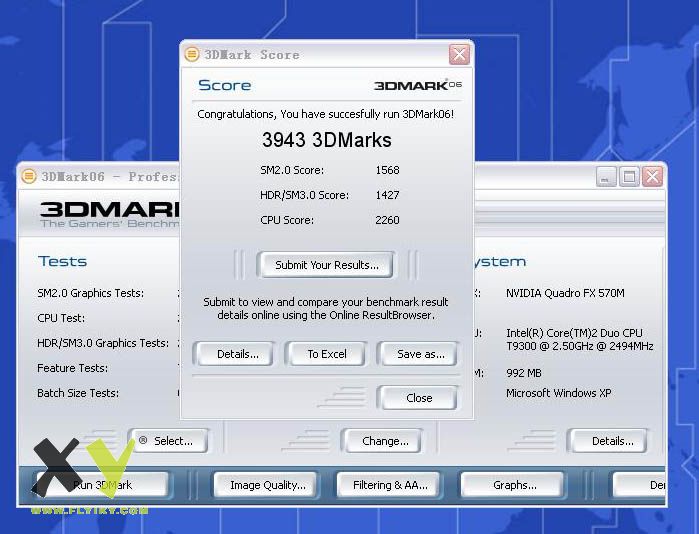This screenshot has width=699, height=534.
Task: Click the 3943 3DMarks score text
Action: point(327,140)
